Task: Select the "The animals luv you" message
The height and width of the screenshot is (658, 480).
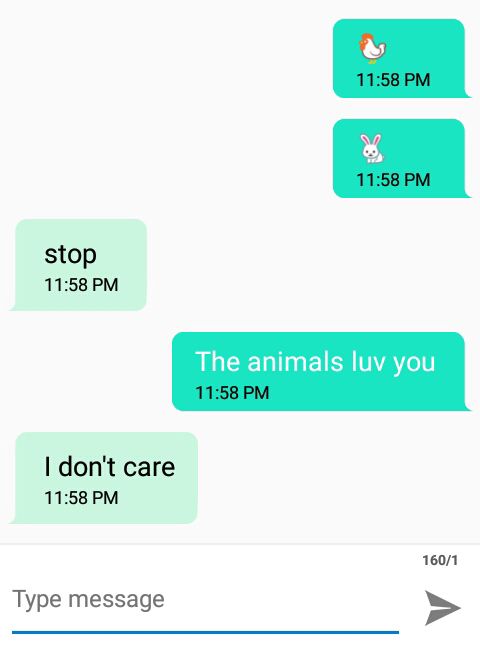Action: click(x=321, y=371)
